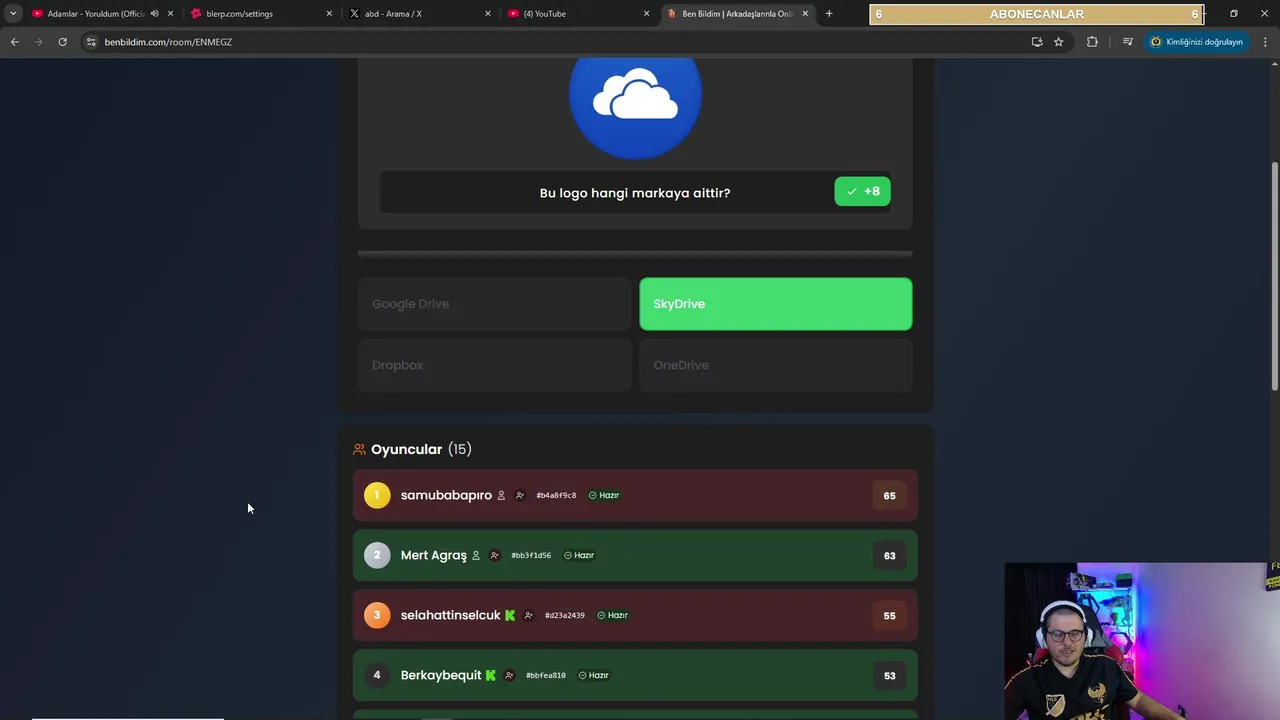Click the Oyuncular (15) heading
The width and height of the screenshot is (1280, 720).
pyautogui.click(x=421, y=449)
